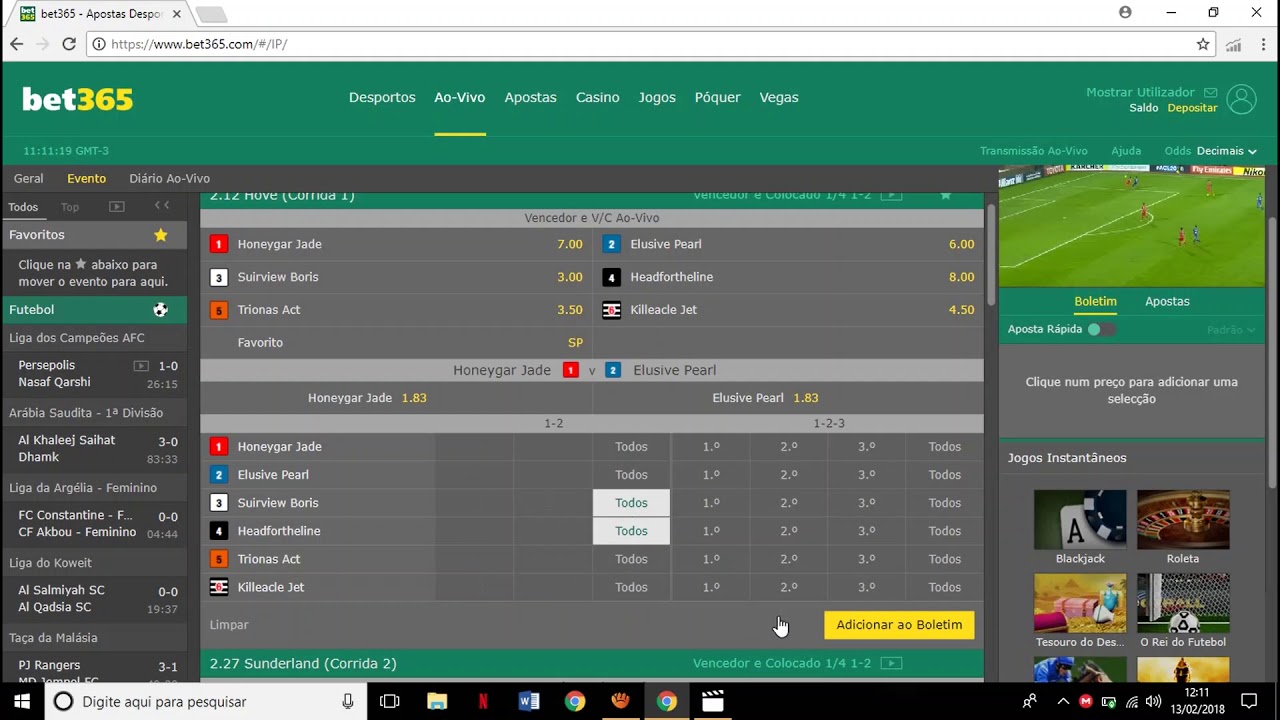The height and width of the screenshot is (720, 1280).
Task: Open the Al Khaleej Saihat v Dhamk match
Action: [x=93, y=449]
